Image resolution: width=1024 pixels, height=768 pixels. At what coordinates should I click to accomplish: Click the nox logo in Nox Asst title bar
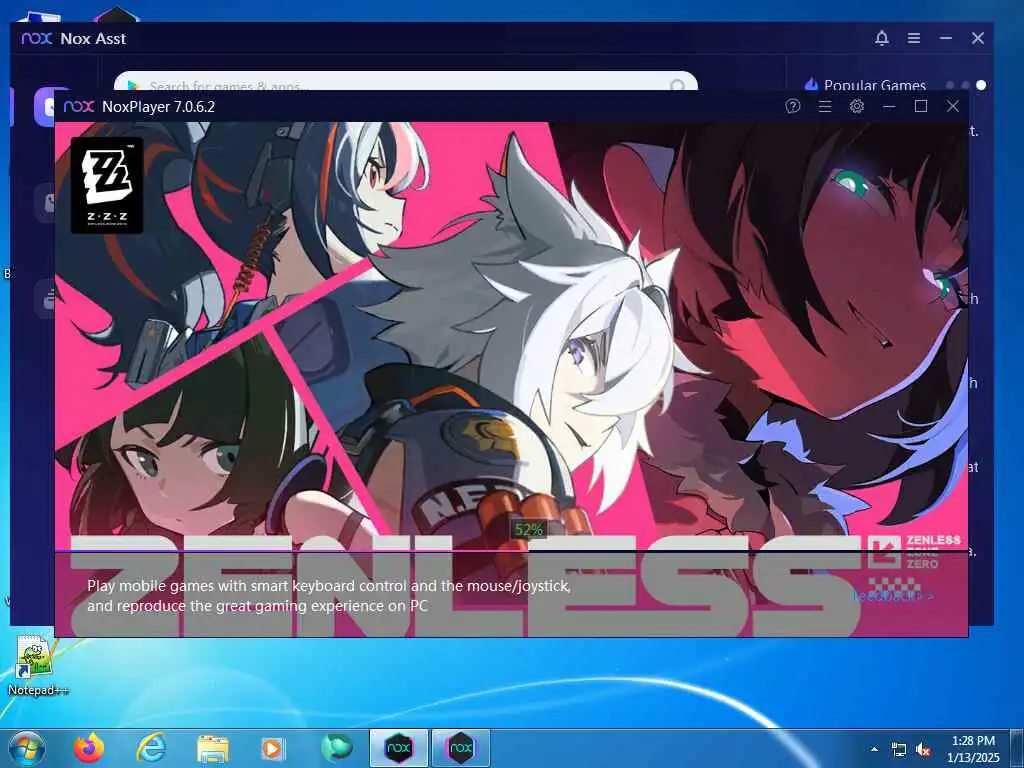37,38
